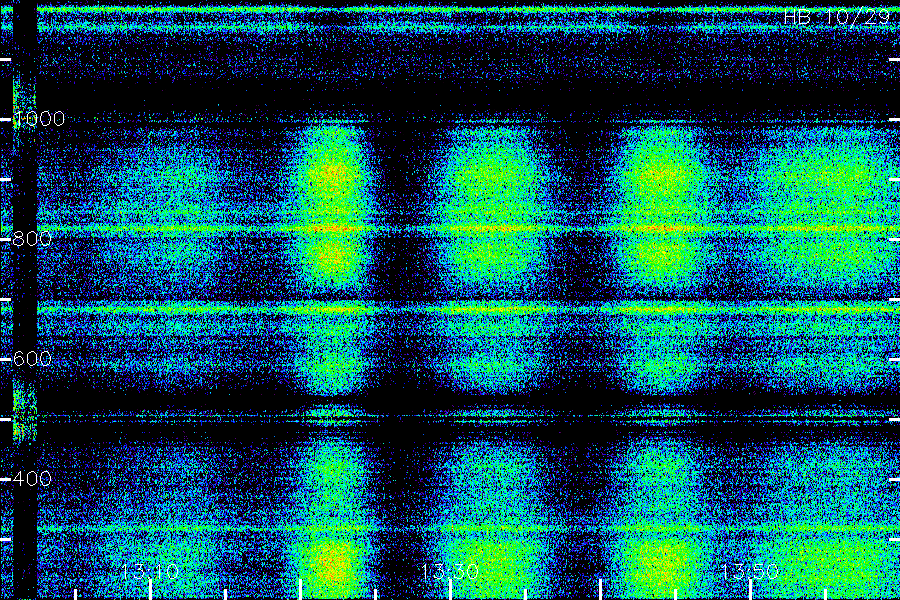
Task: Click the HB 10/29 header text
Action: point(837,17)
